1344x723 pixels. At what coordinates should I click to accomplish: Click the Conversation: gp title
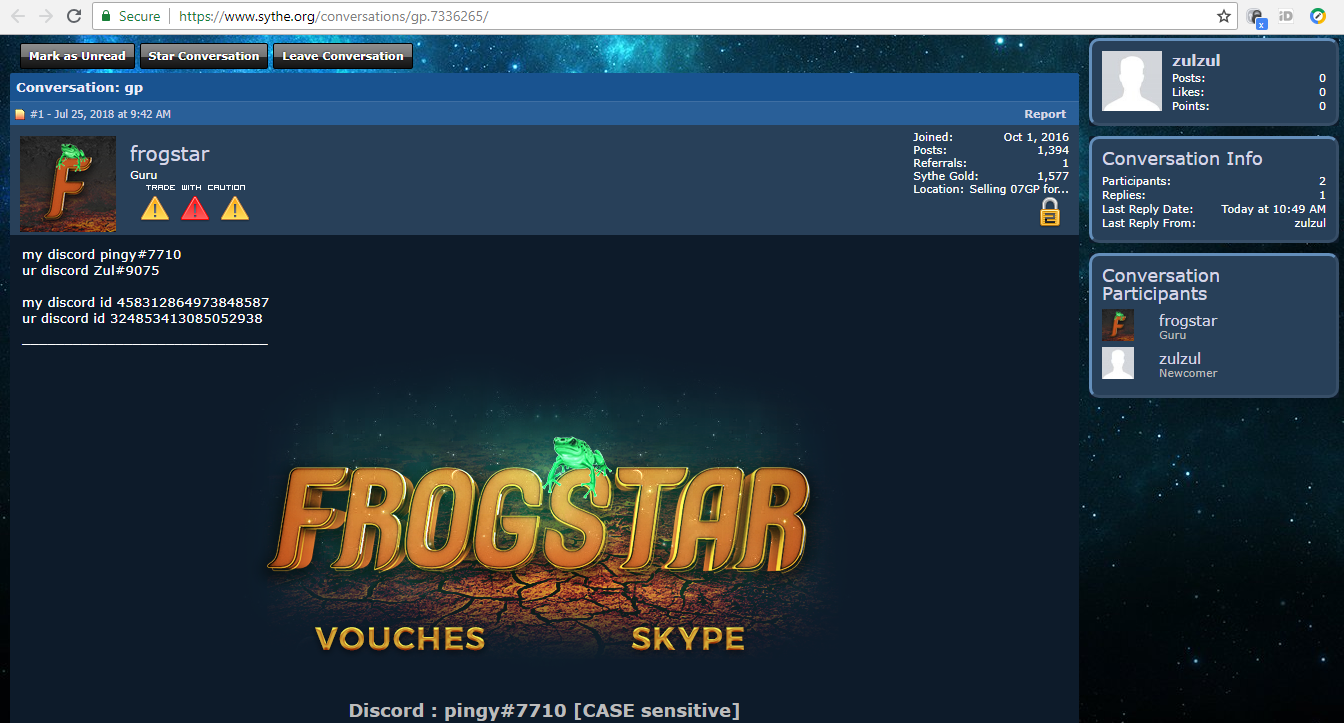click(x=80, y=88)
